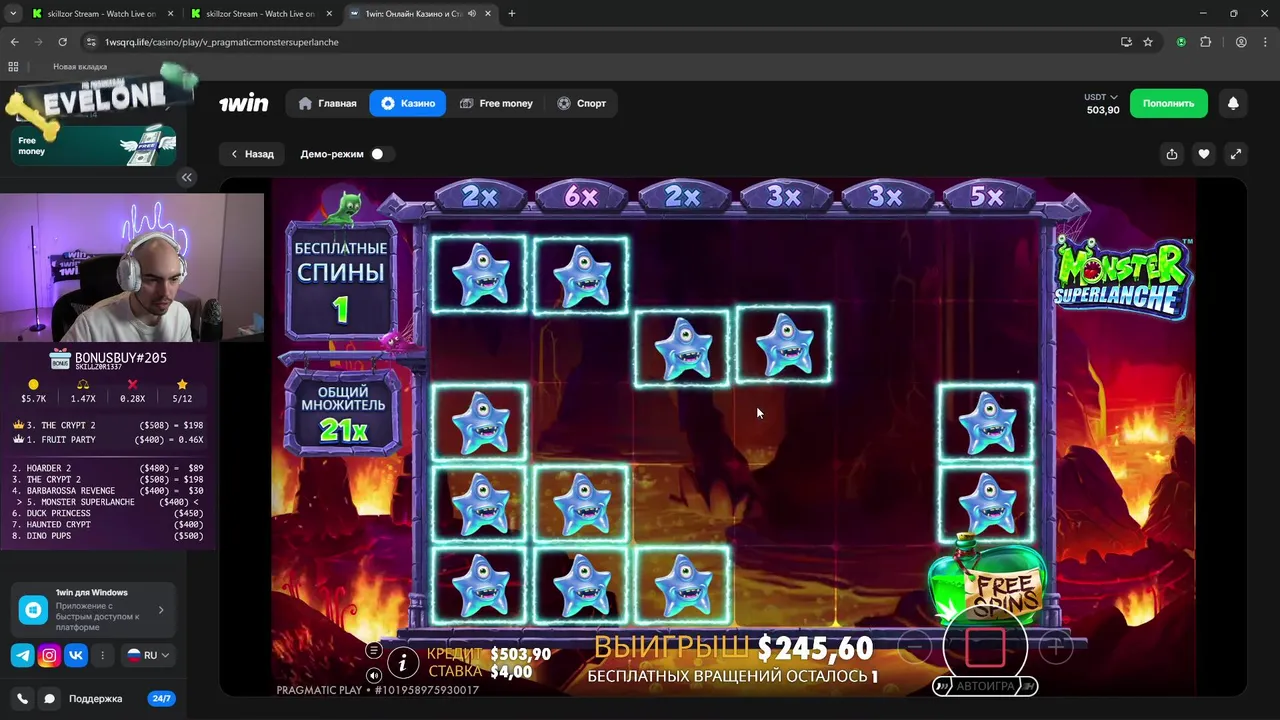This screenshot has height=720, width=1280.
Task: Open Chrome three-dot menu
Action: pyautogui.click(x=1264, y=42)
